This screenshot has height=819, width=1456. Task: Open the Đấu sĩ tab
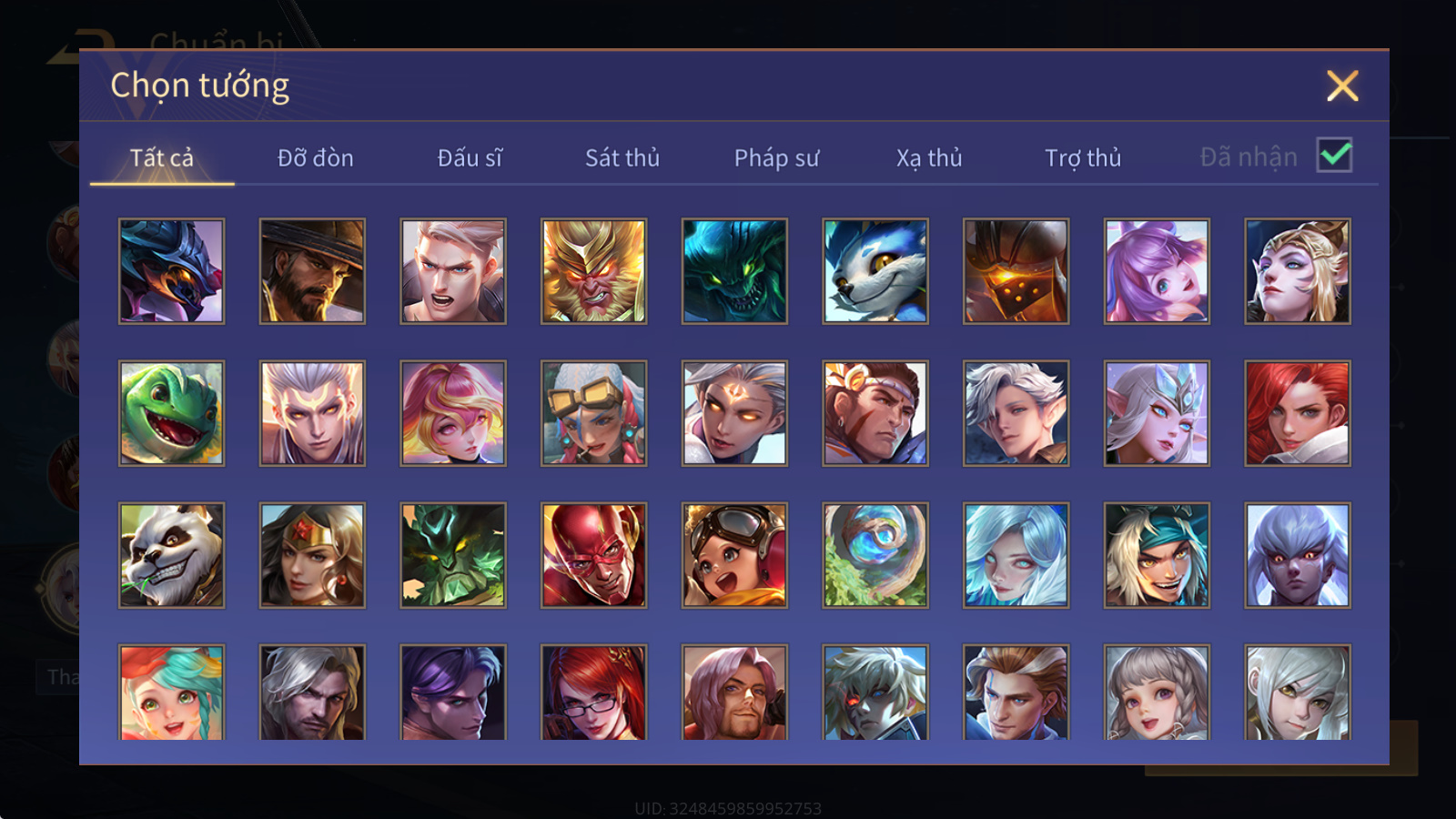point(470,158)
